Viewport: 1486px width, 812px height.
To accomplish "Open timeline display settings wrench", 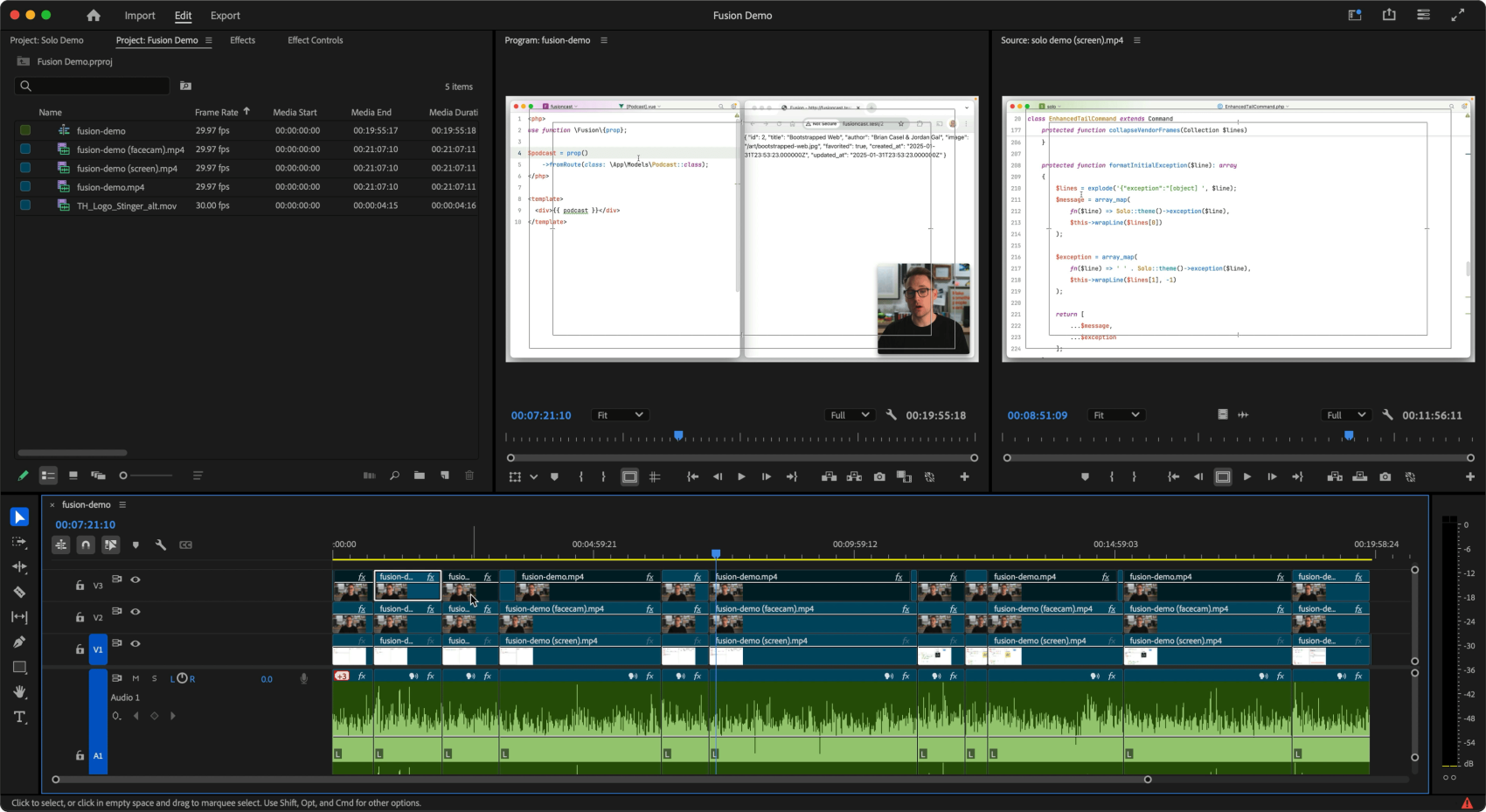I will click(161, 545).
